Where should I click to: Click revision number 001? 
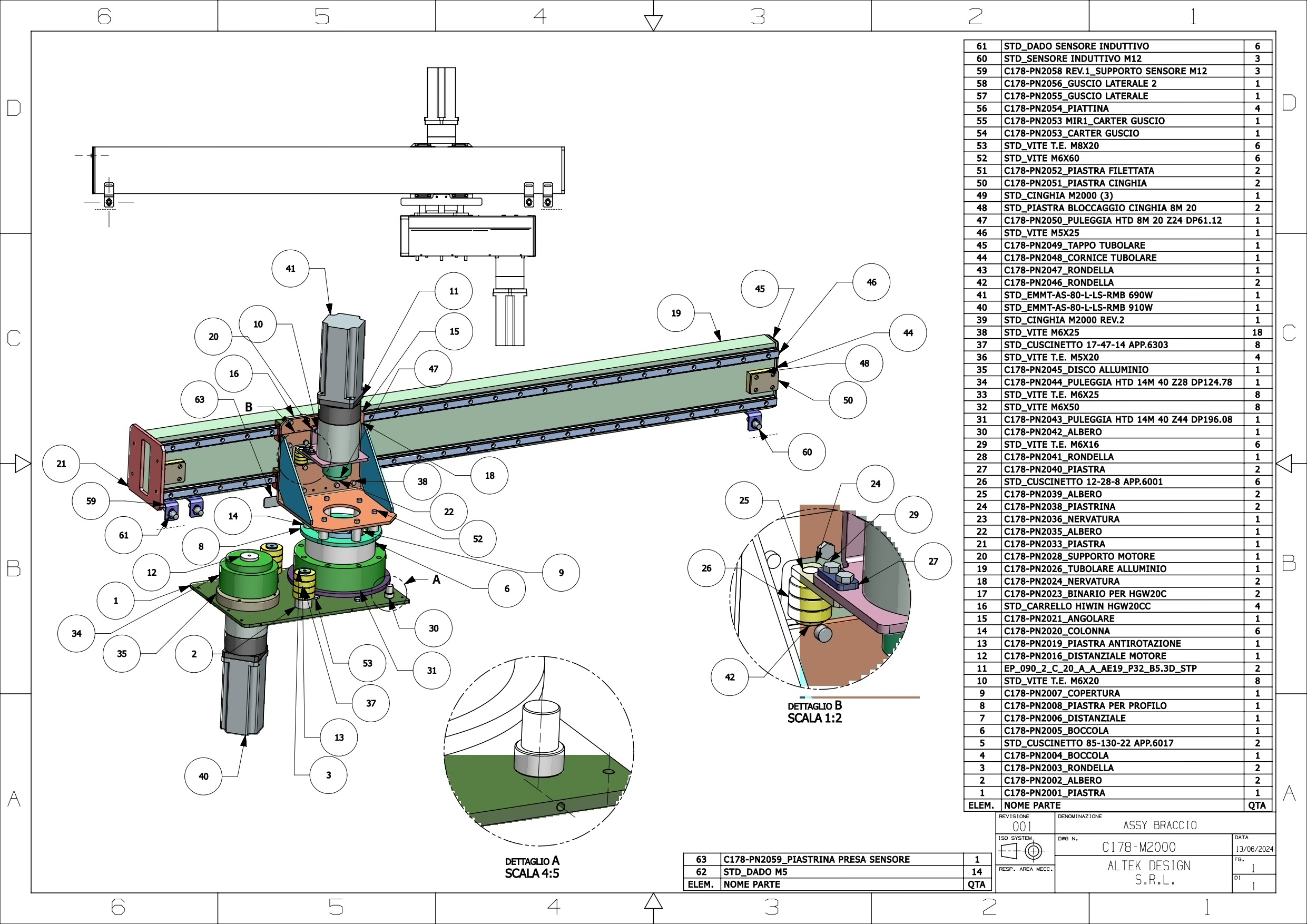(1022, 827)
